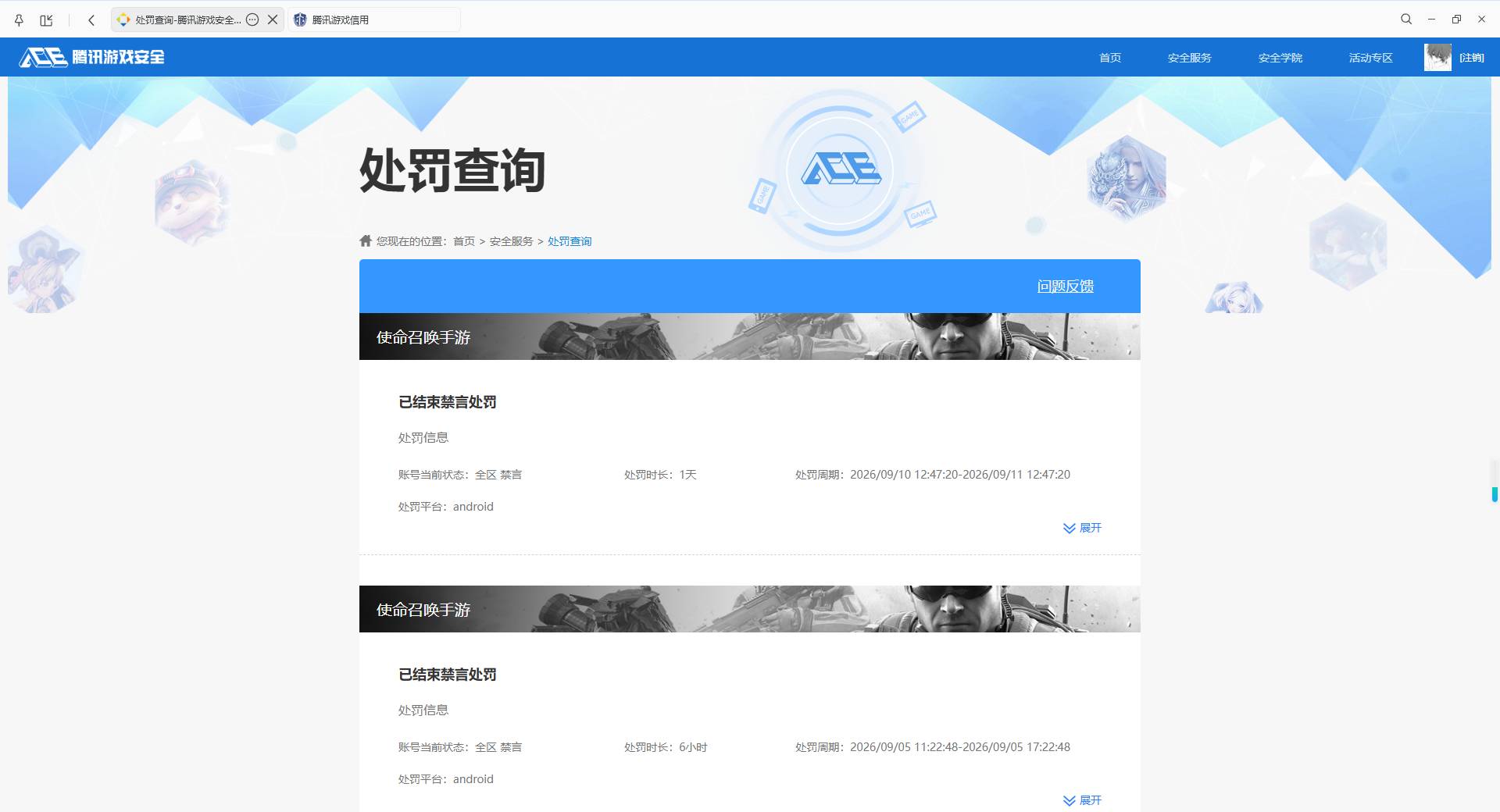Click the pin window icon
Image resolution: width=1500 pixels, height=812 pixels.
[x=20, y=20]
